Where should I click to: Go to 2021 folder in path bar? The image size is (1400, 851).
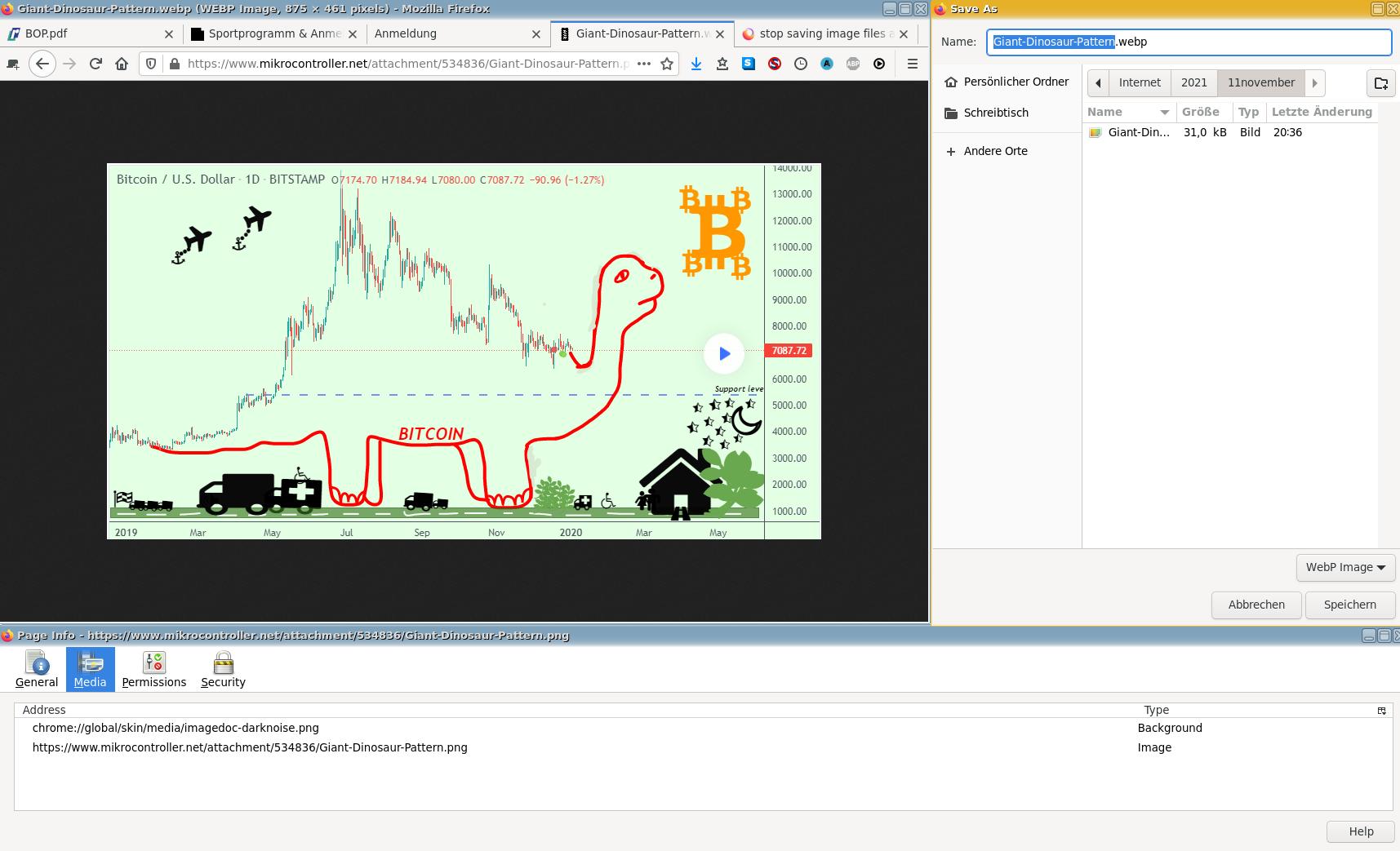click(x=1193, y=82)
